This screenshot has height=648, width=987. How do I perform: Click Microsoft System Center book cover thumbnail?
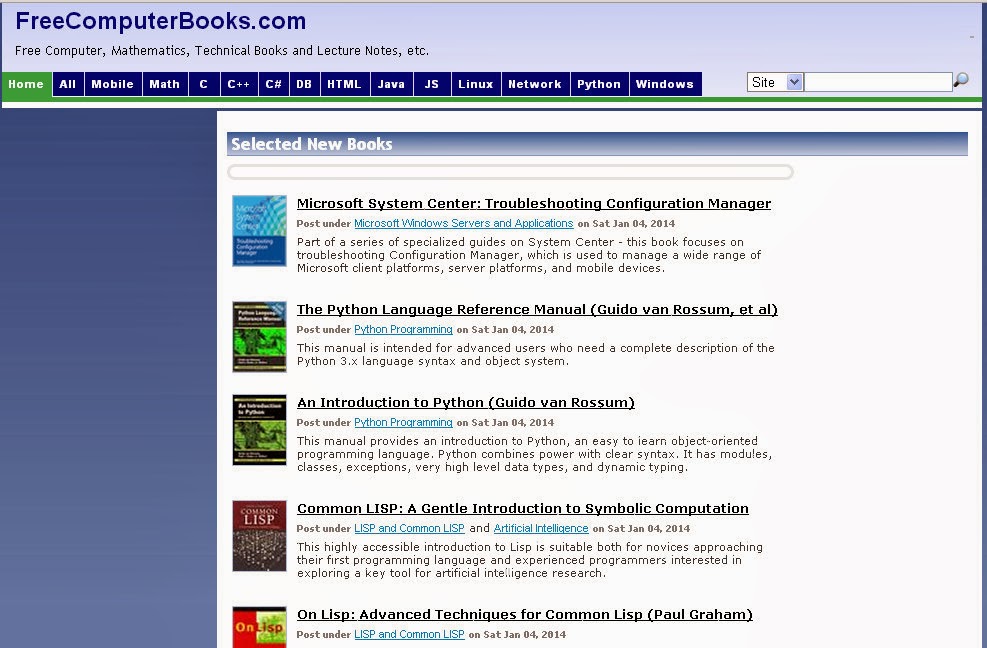[259, 230]
